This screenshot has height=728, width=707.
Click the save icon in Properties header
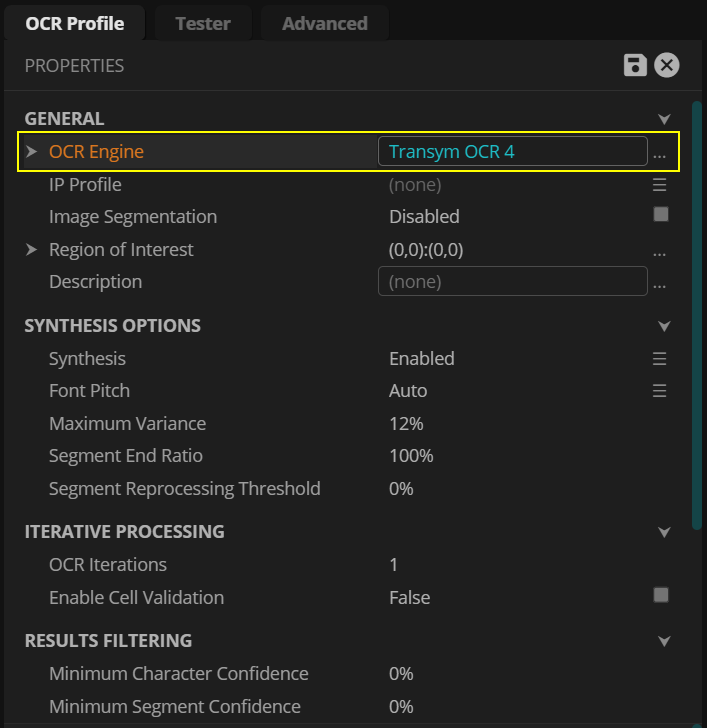(x=634, y=66)
